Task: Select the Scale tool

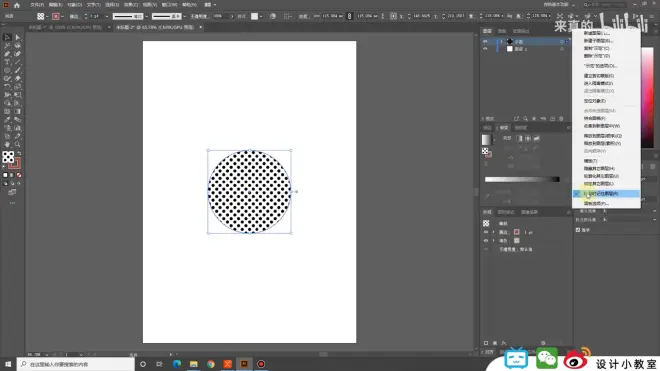Action: click(x=17, y=87)
